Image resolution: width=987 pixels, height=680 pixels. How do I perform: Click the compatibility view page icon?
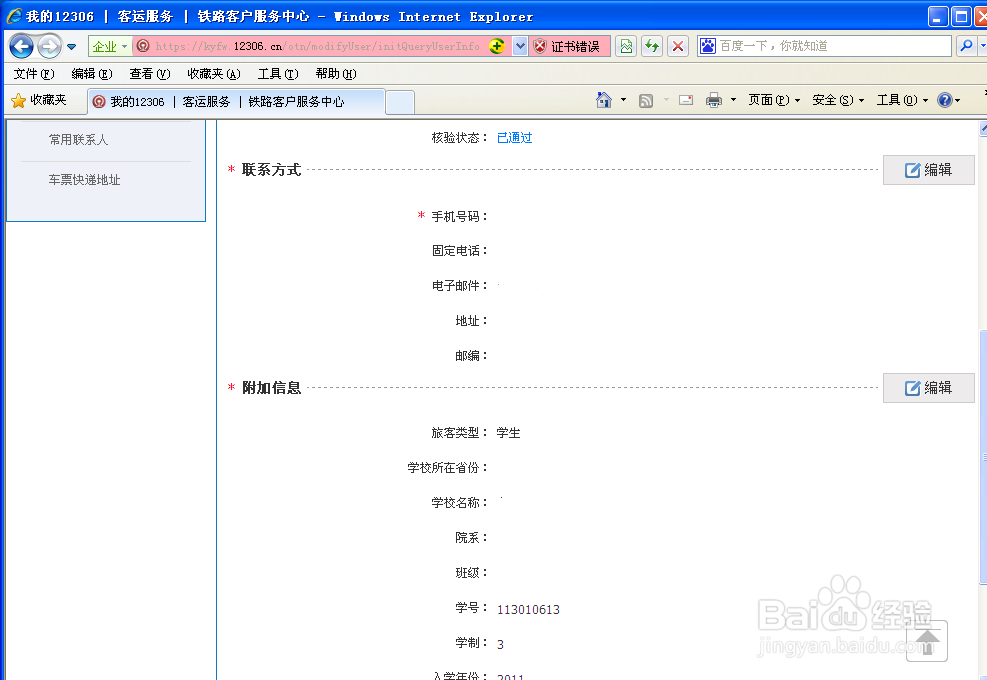pyautogui.click(x=624, y=46)
